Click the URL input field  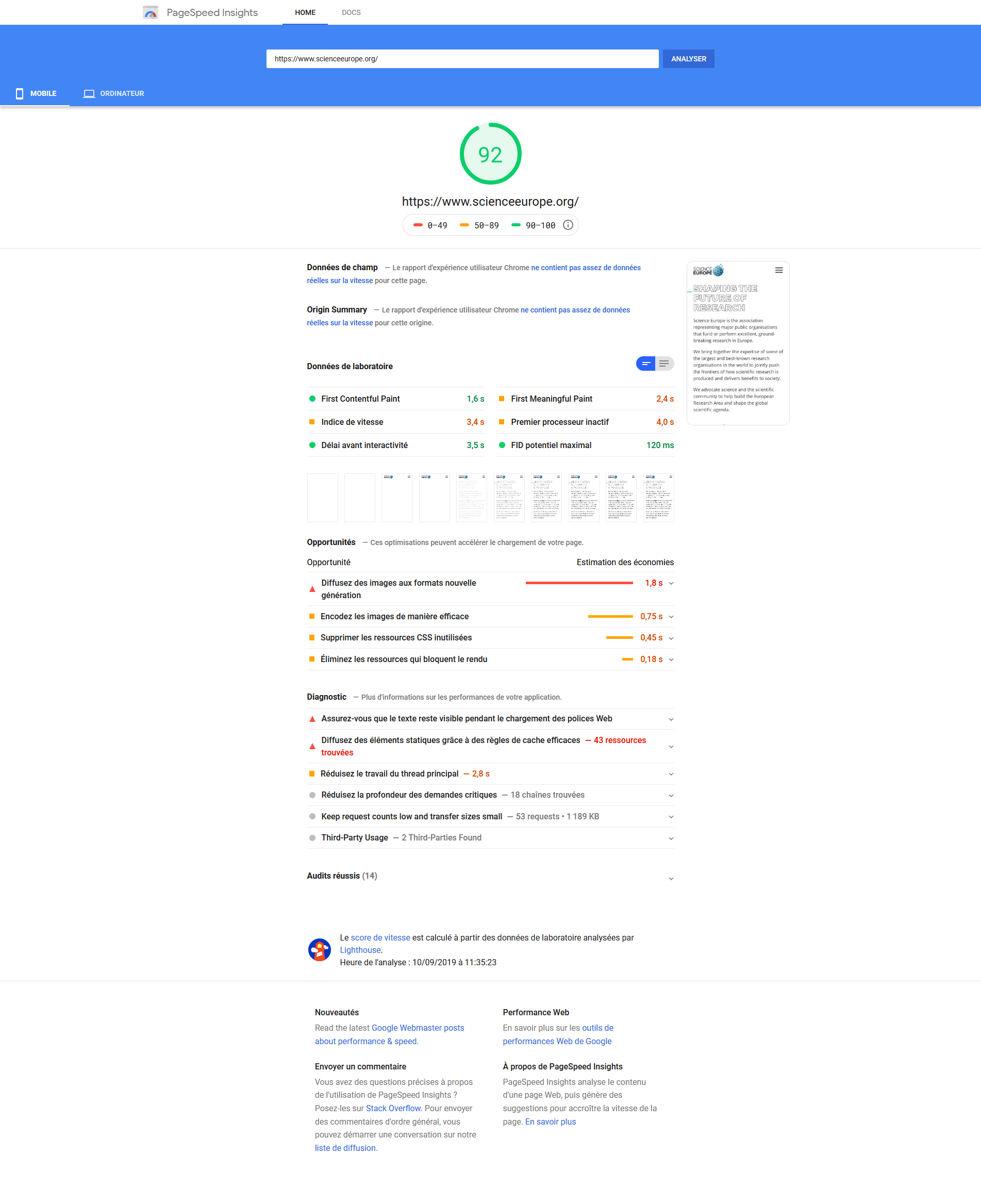[462, 59]
